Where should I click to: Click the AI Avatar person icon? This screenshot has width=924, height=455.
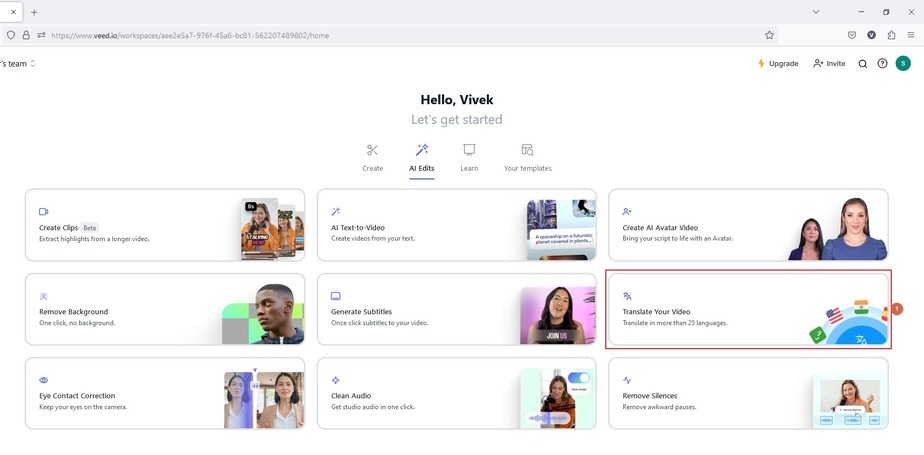coord(627,212)
